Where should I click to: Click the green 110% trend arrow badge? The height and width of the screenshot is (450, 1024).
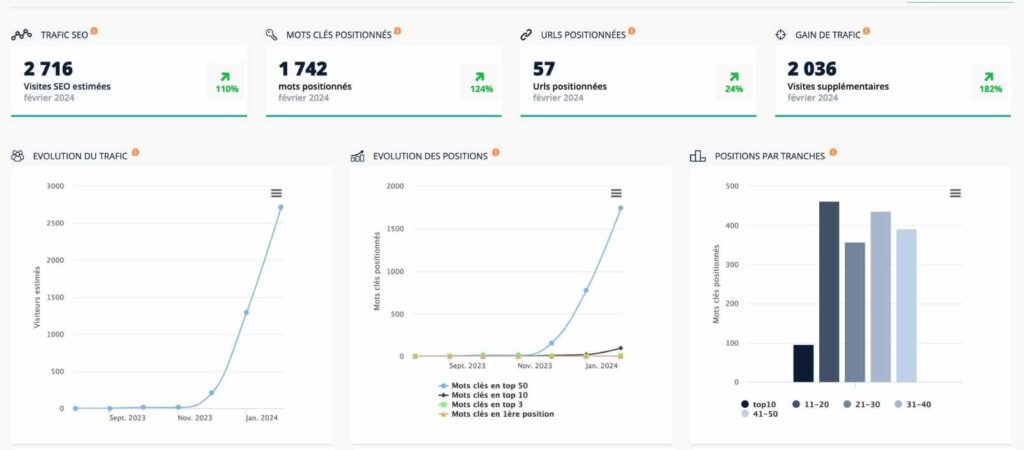tap(226, 81)
